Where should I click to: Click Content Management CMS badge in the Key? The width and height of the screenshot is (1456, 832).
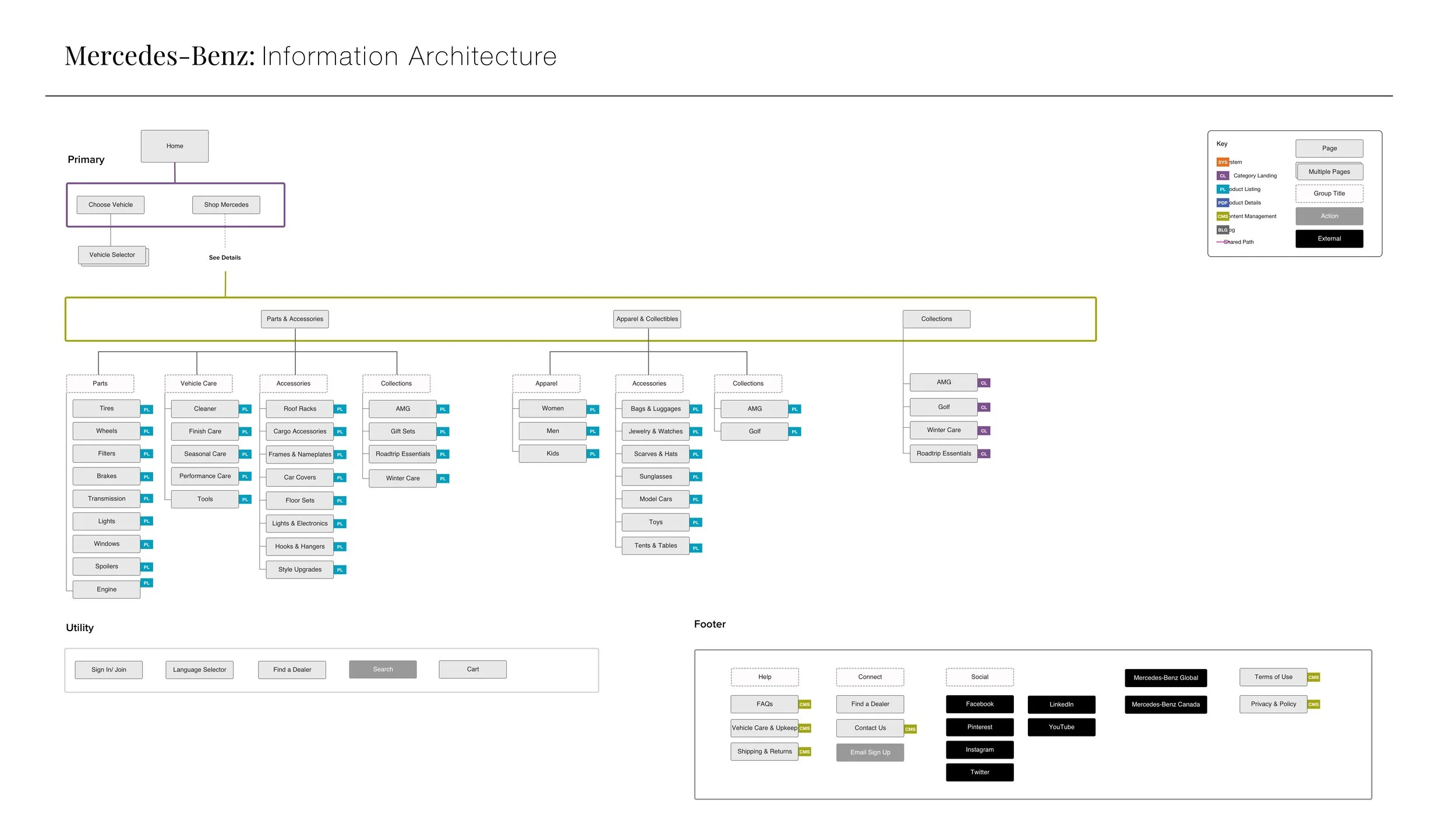pyautogui.click(x=1222, y=216)
